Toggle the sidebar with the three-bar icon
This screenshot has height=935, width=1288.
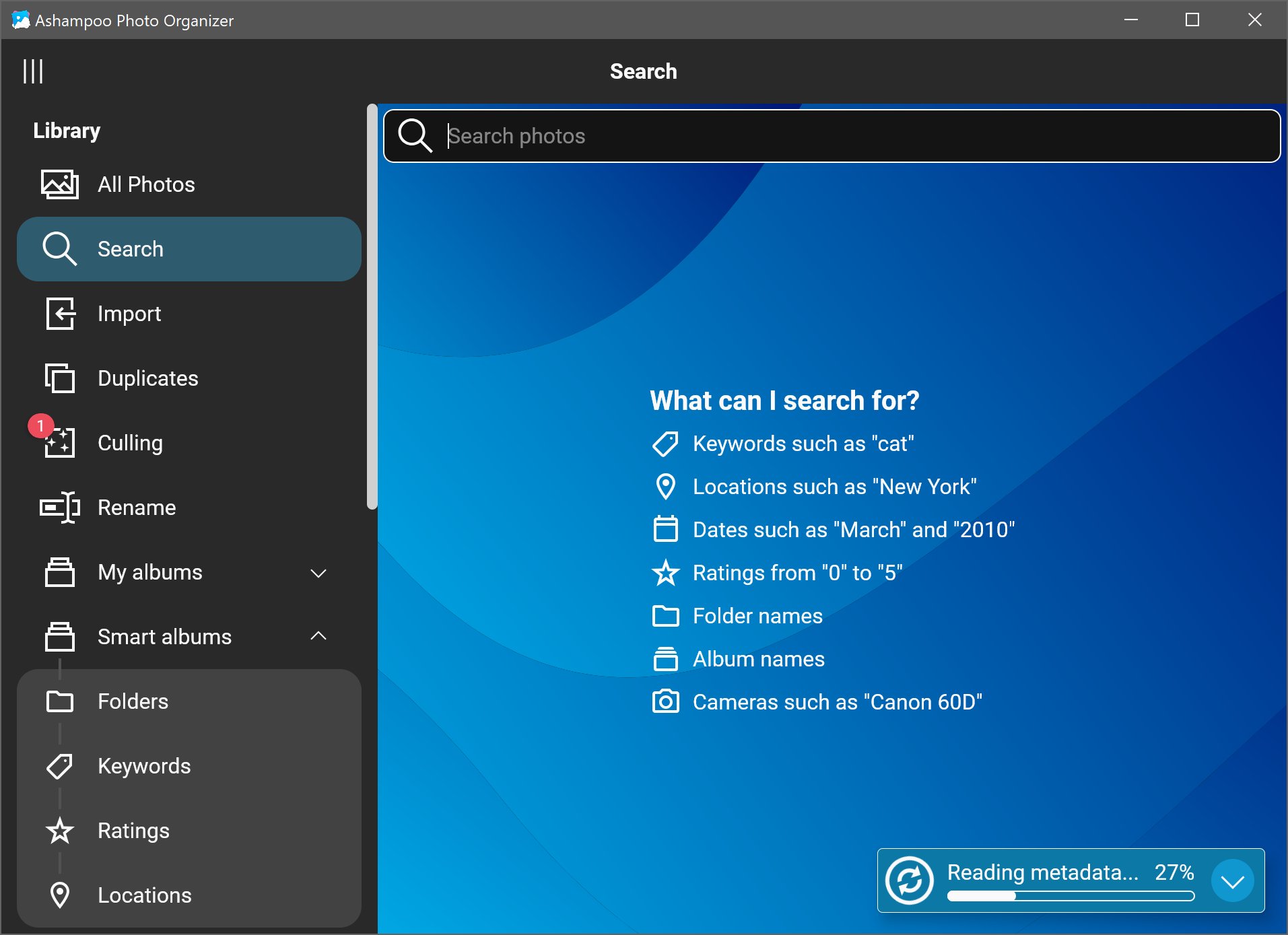pyautogui.click(x=33, y=71)
